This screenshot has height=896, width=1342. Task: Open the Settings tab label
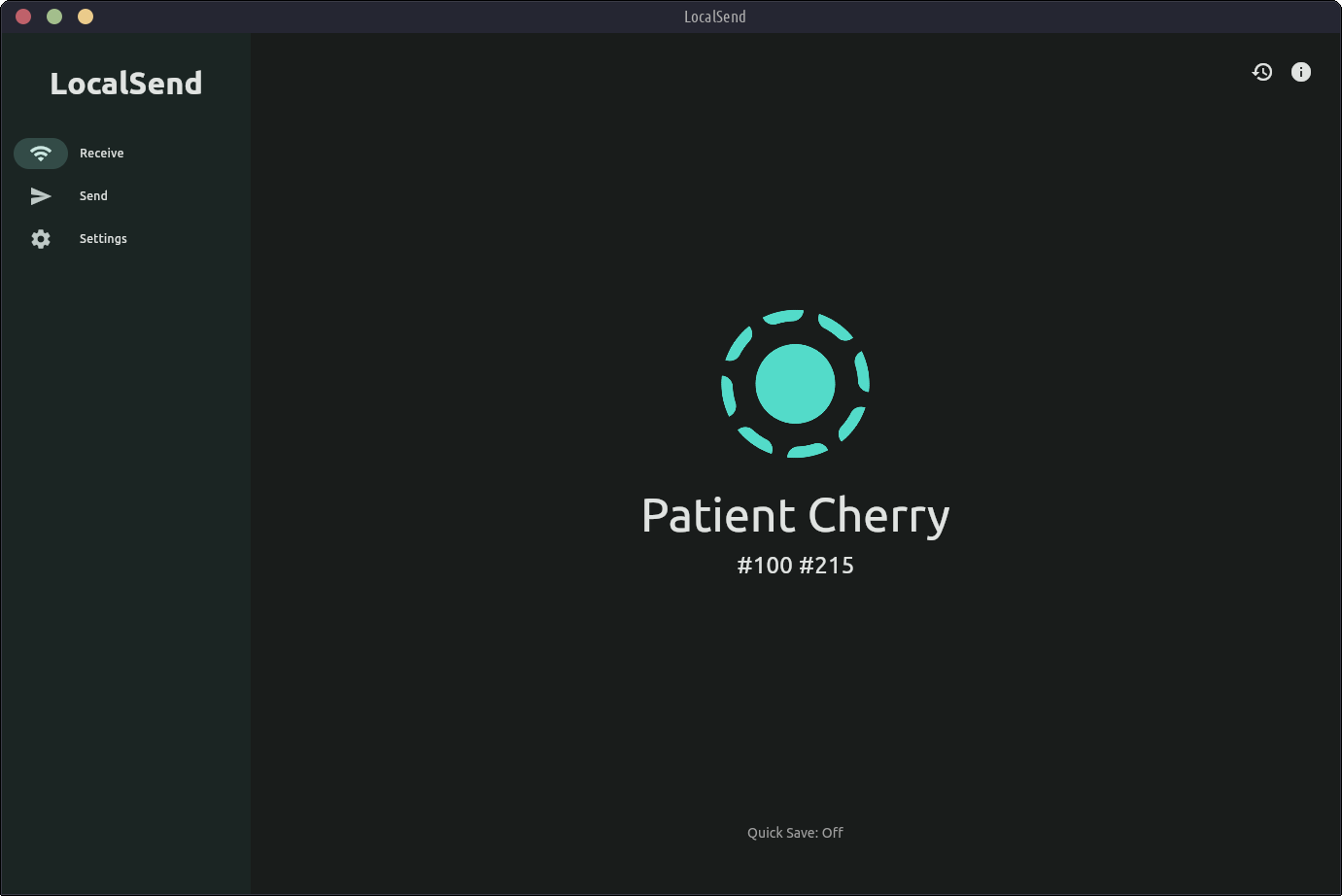tap(103, 239)
